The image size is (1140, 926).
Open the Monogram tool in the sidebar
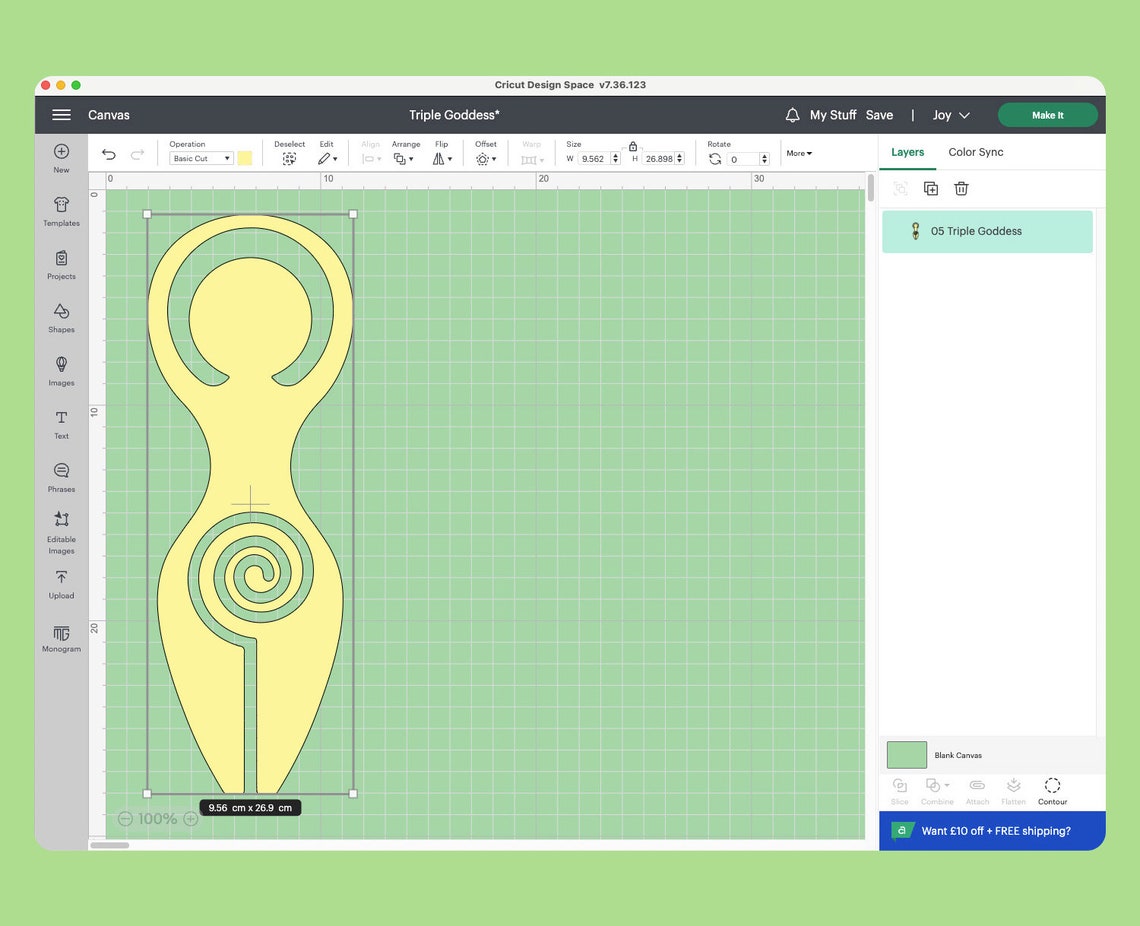[x=61, y=640]
